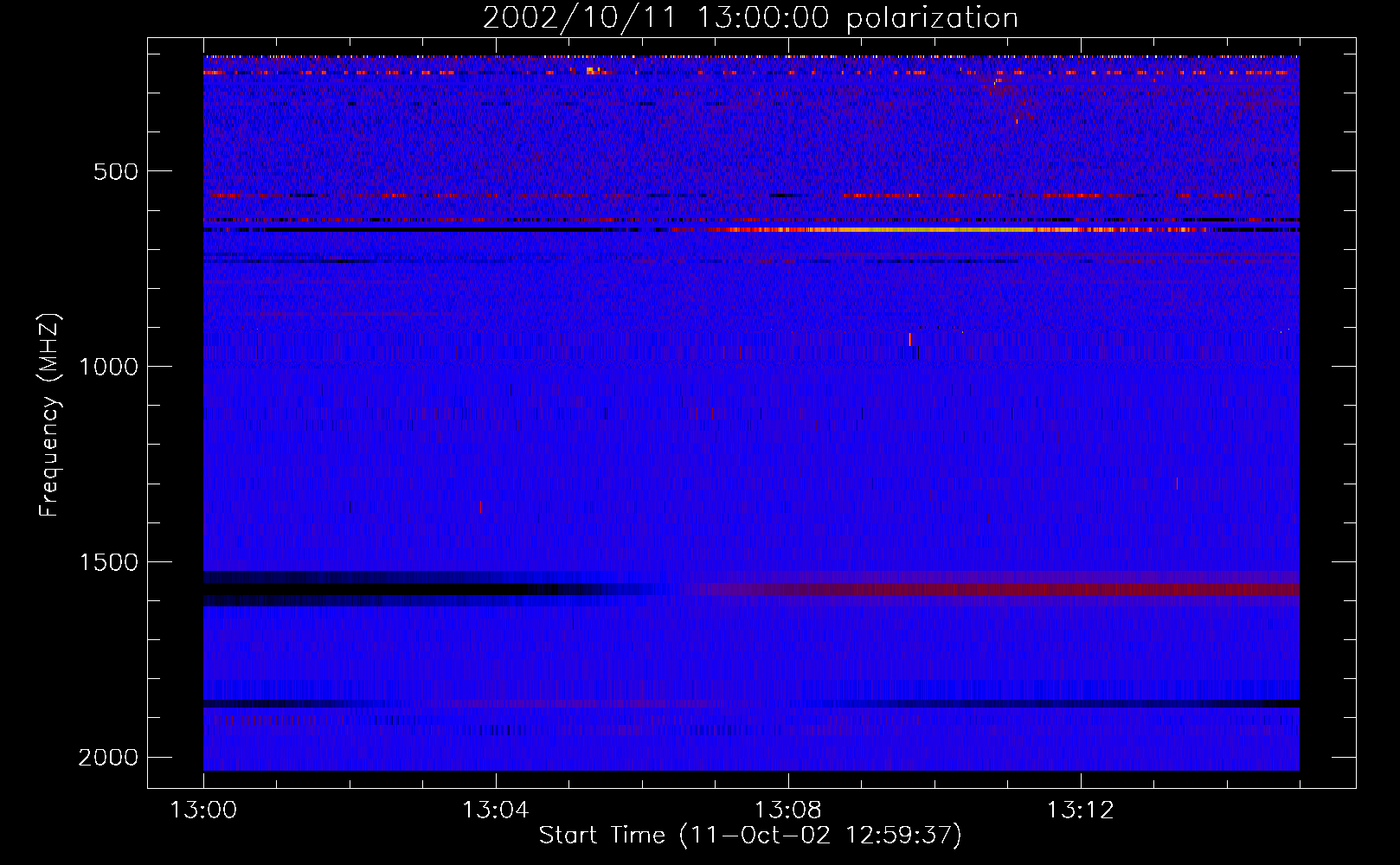
Task: Click the '500' frequency tick label
Action: pyautogui.click(x=116, y=171)
